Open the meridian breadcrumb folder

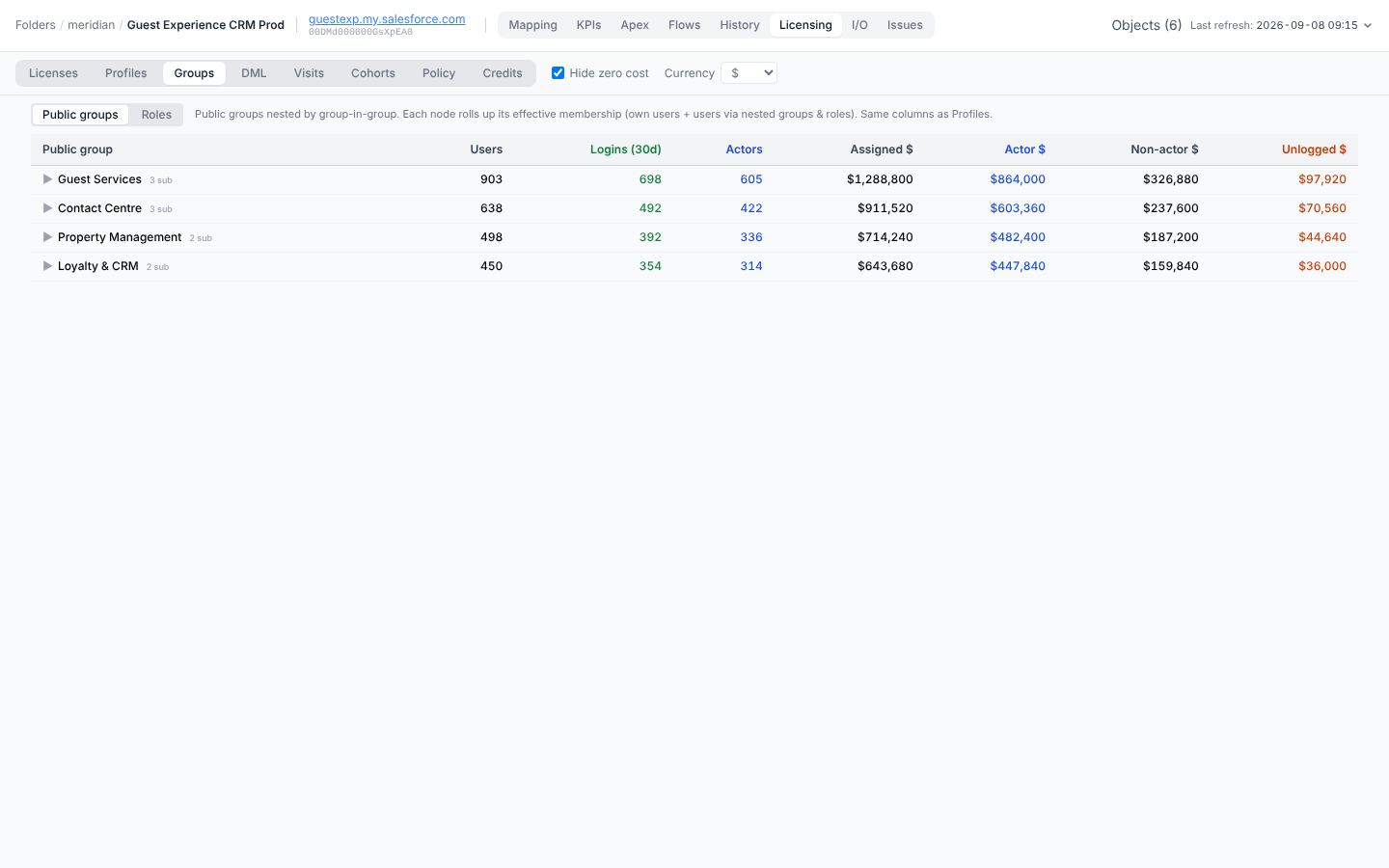[x=91, y=25]
